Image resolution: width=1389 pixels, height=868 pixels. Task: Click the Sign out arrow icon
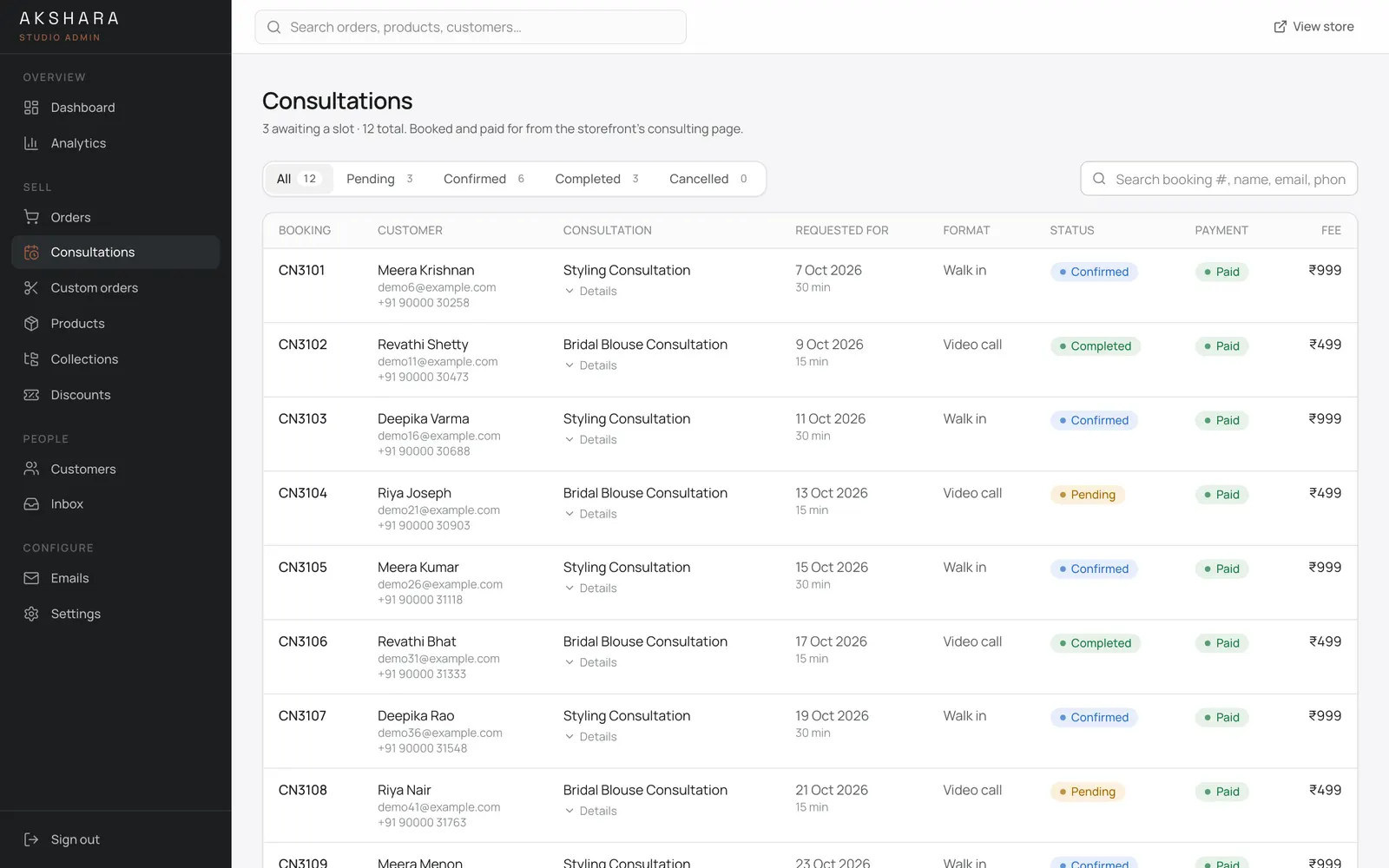pyautogui.click(x=31, y=839)
